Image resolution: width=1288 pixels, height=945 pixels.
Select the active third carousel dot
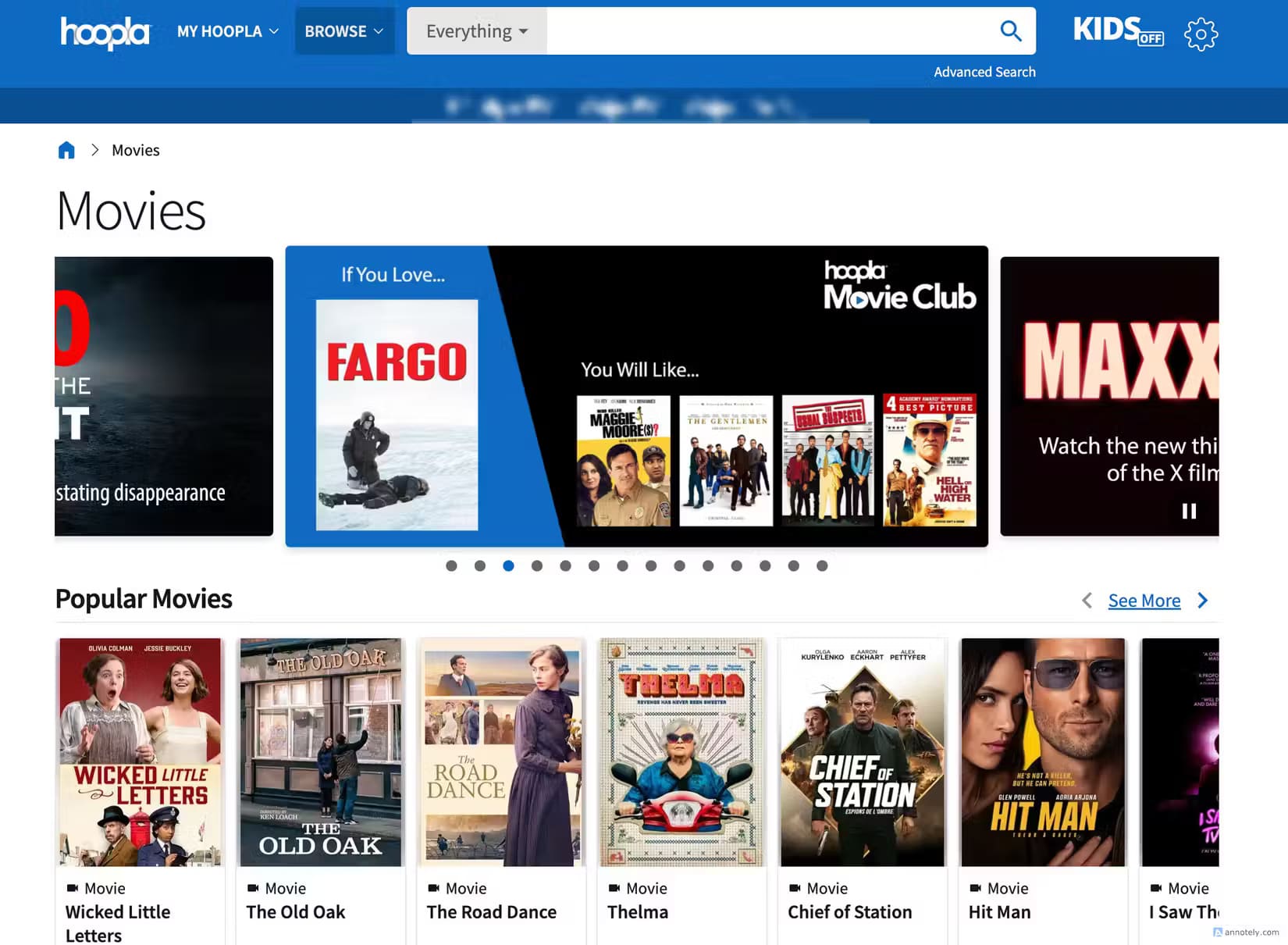(x=508, y=565)
